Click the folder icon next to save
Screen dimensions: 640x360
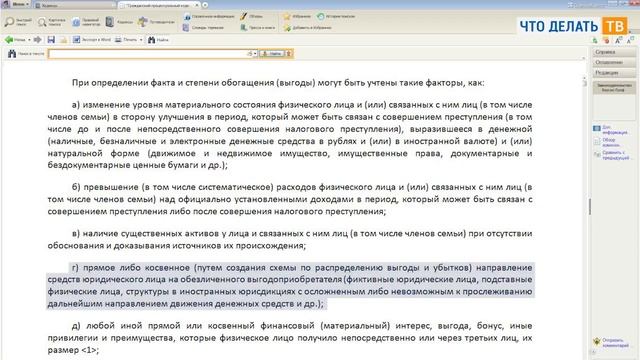pyautogui.click(x=63, y=40)
